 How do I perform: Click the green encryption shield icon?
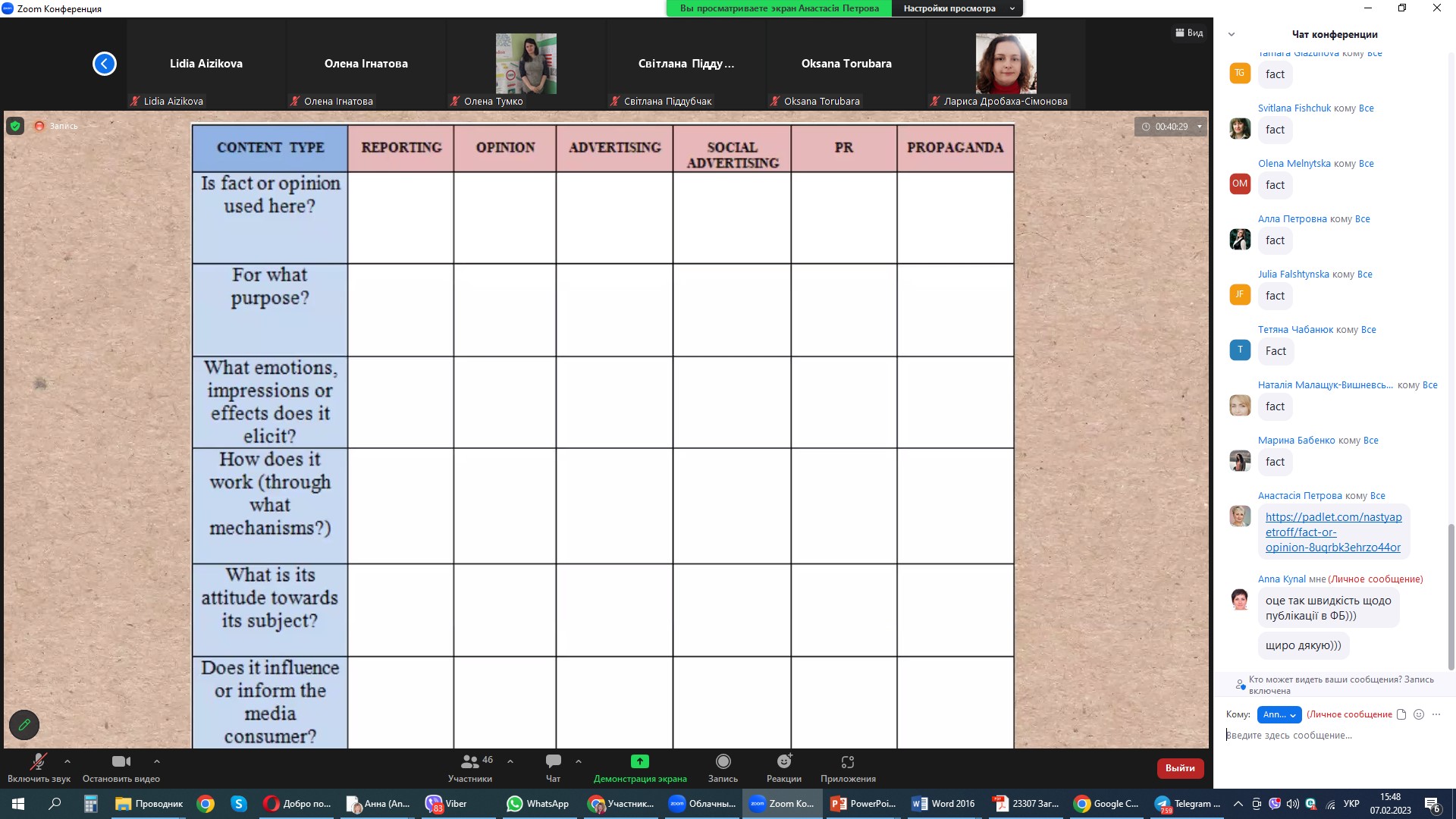tap(15, 126)
